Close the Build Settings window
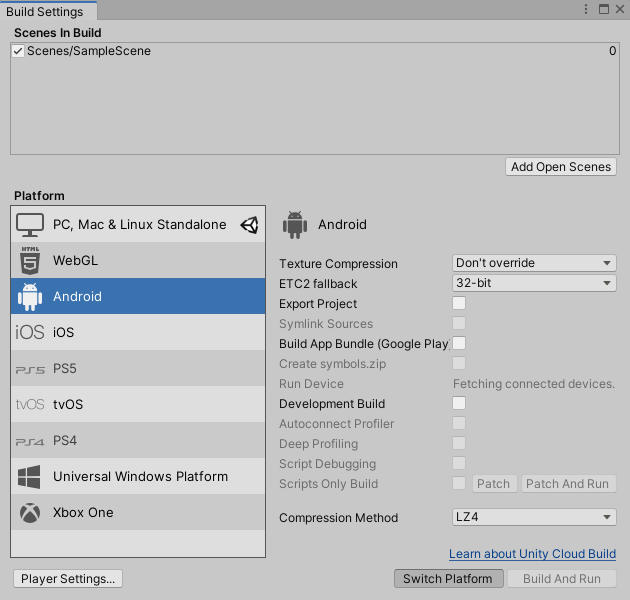Viewport: 630px width, 600px height. pos(620,9)
